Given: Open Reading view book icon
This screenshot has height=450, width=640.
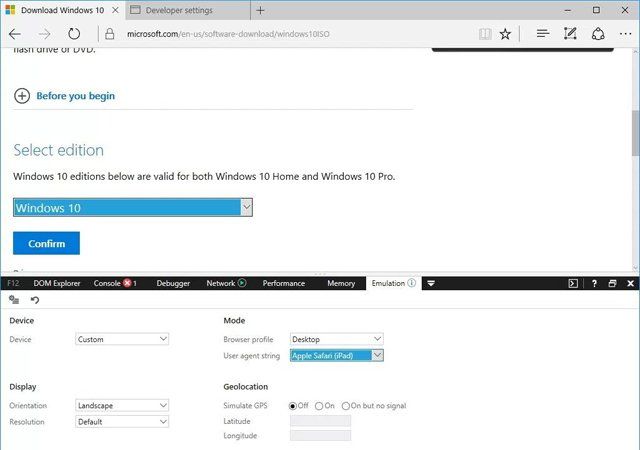Looking at the screenshot, I should coord(485,34).
